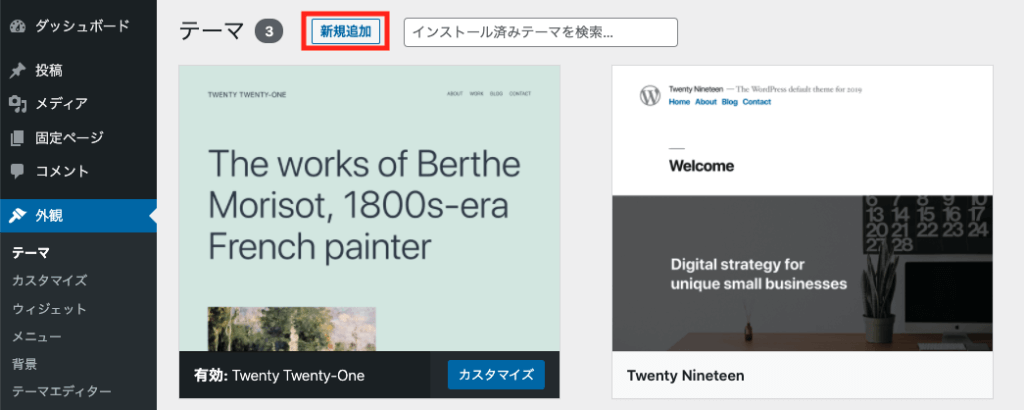Click the comment bubble icon

(17, 170)
